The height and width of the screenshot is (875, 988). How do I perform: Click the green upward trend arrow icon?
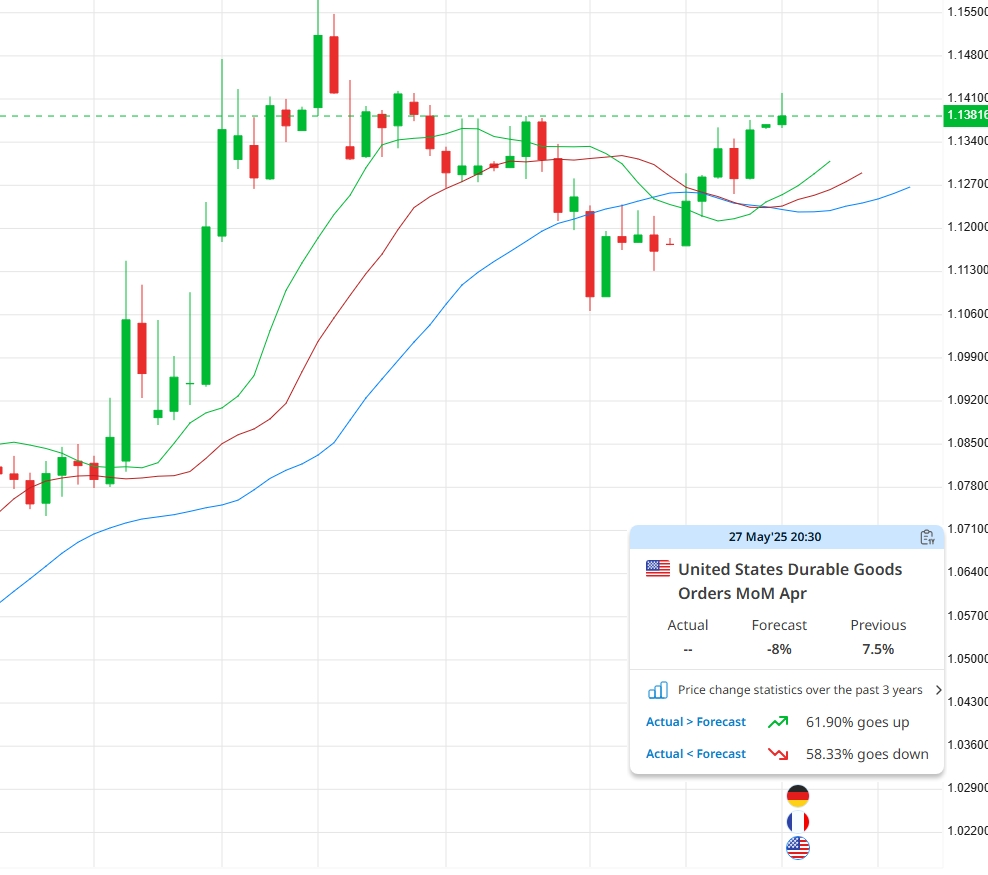point(777,722)
